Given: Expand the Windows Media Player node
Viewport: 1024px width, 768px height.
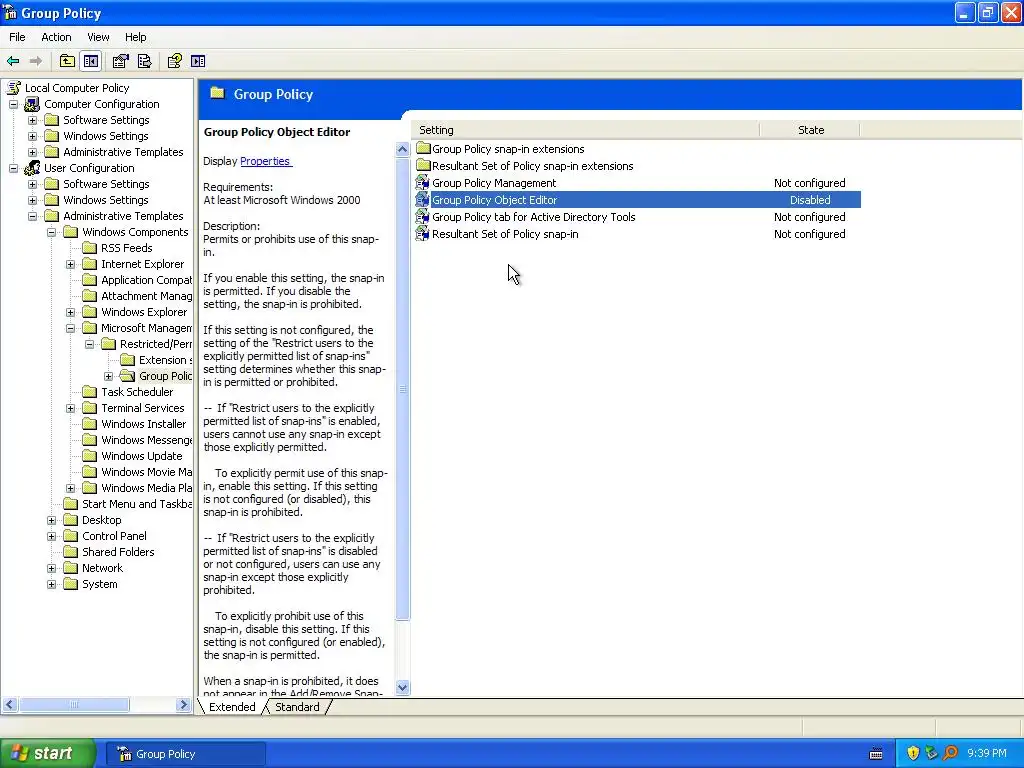Looking at the screenshot, I should (71, 488).
